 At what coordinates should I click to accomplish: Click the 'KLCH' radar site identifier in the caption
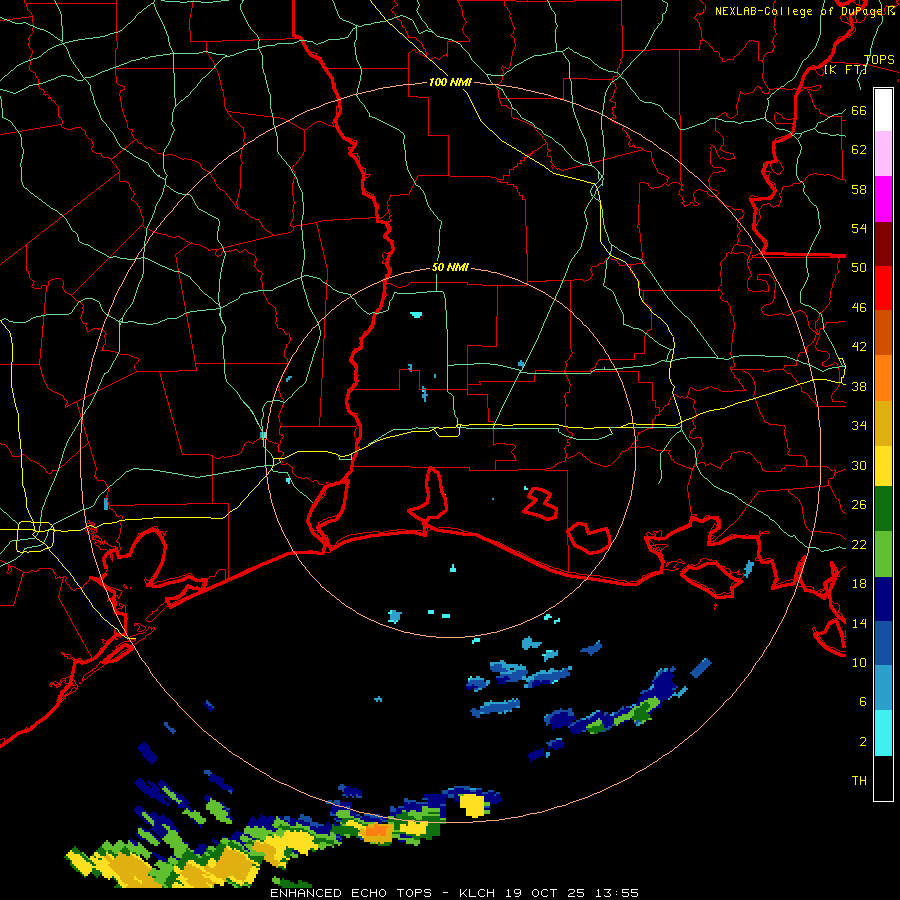(x=477, y=893)
